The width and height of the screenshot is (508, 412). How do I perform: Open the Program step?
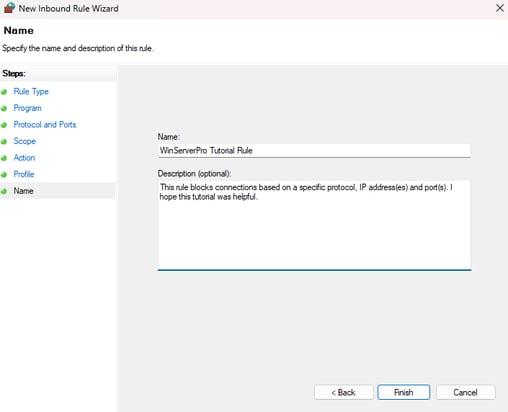27,108
